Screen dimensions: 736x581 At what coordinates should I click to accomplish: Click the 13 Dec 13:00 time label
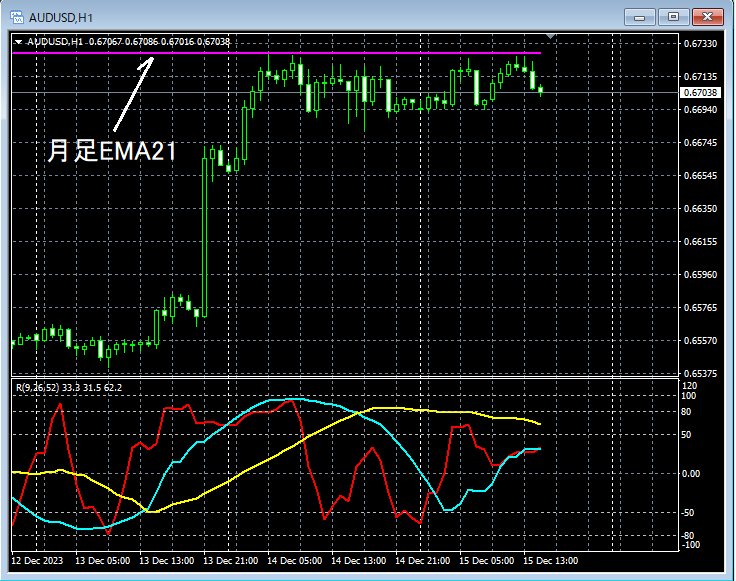coord(167,560)
